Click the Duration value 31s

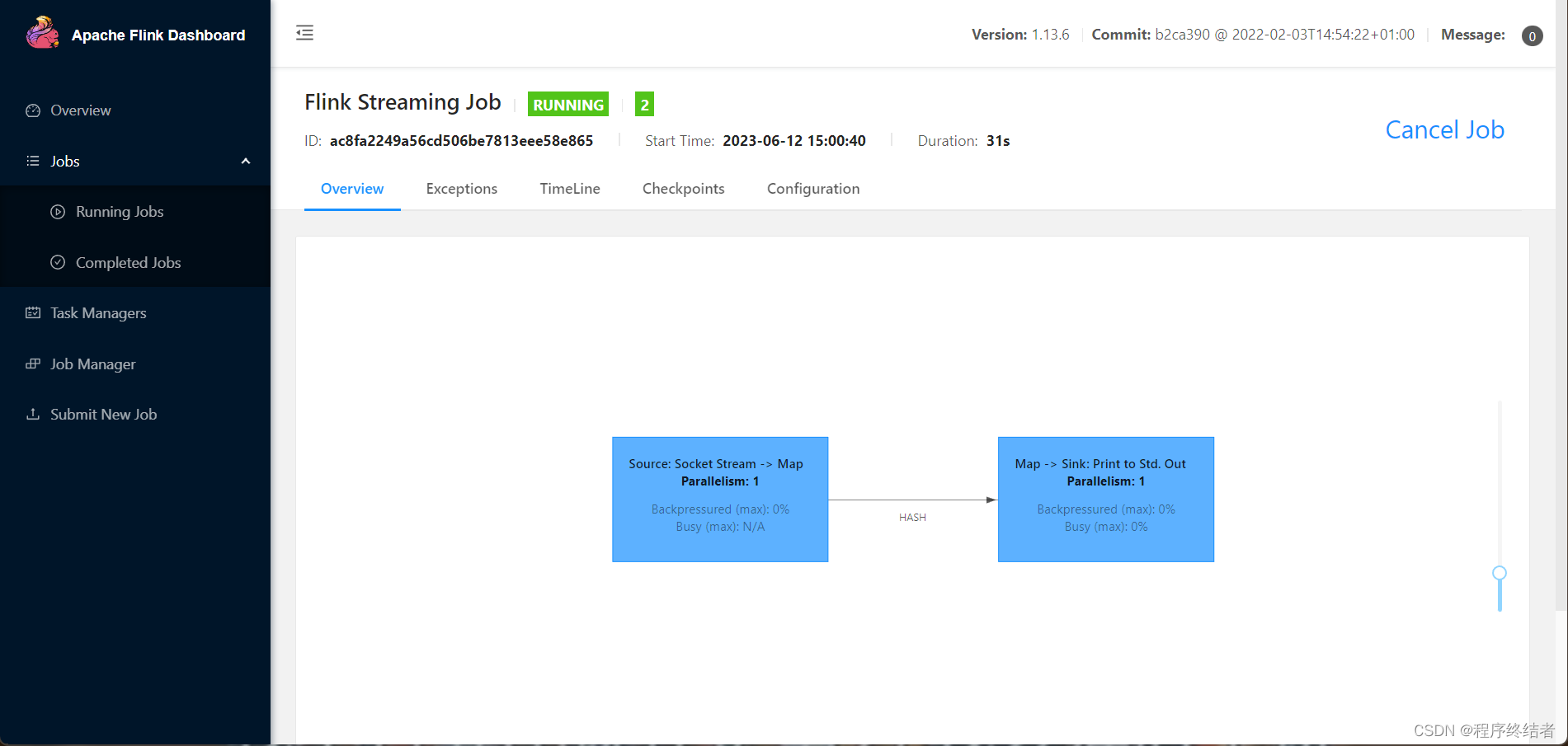point(998,141)
